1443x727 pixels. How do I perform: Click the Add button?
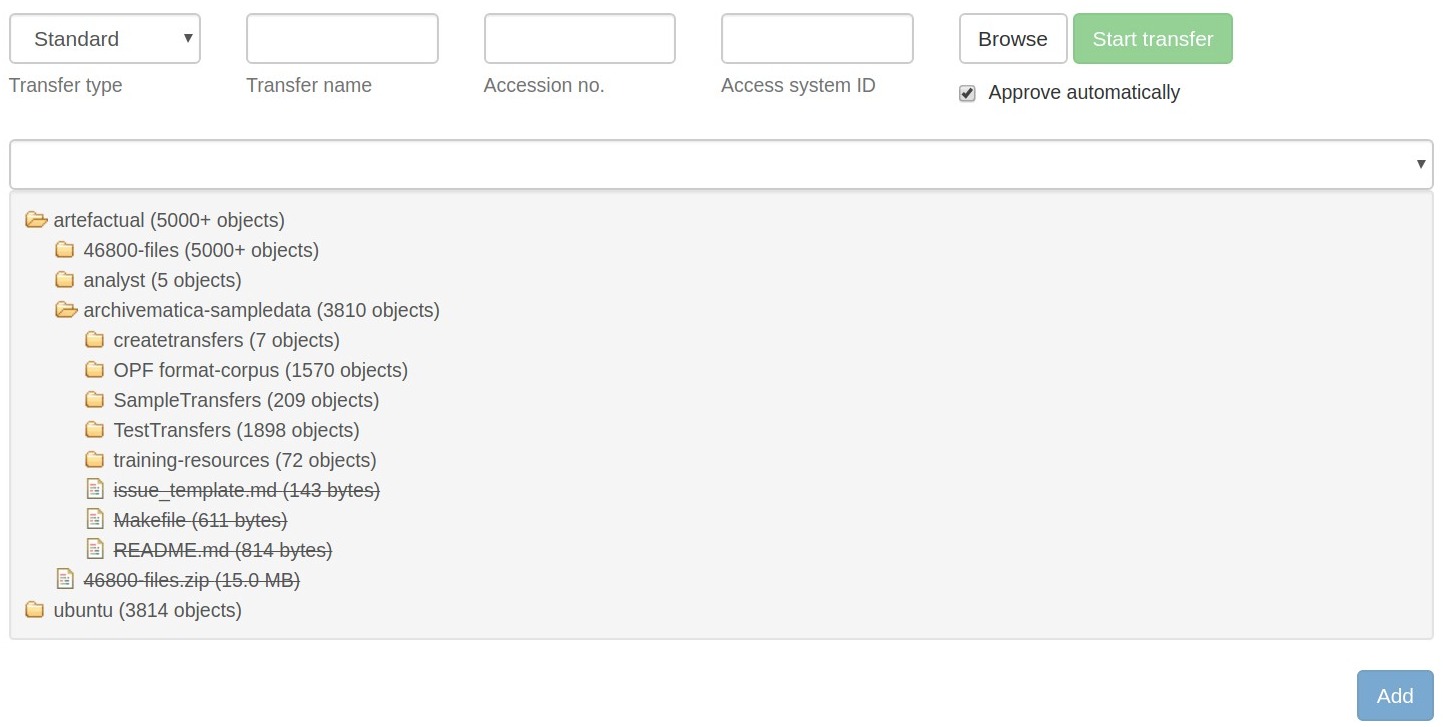pos(1394,695)
